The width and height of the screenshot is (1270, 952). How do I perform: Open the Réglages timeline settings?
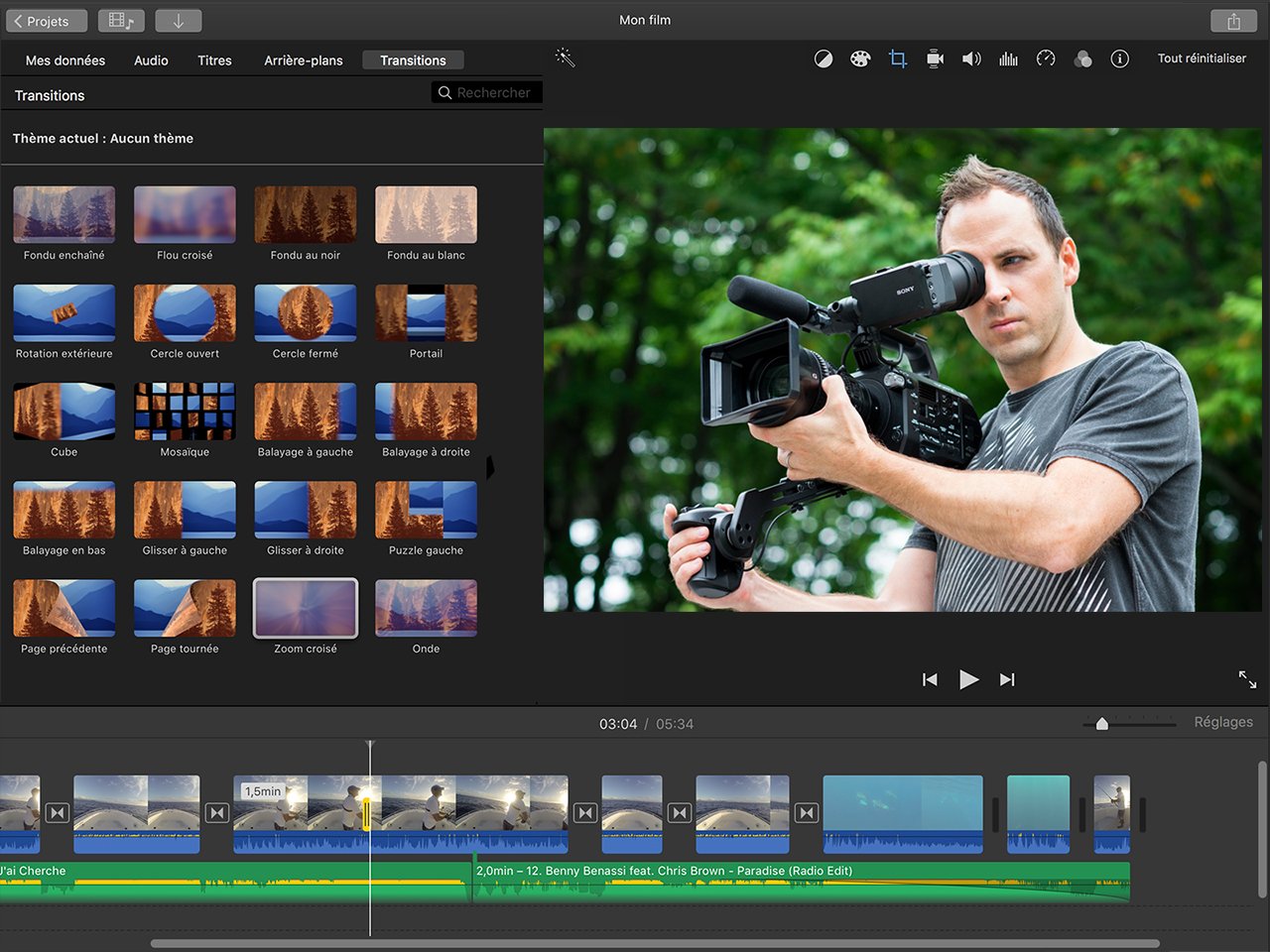pyautogui.click(x=1223, y=721)
